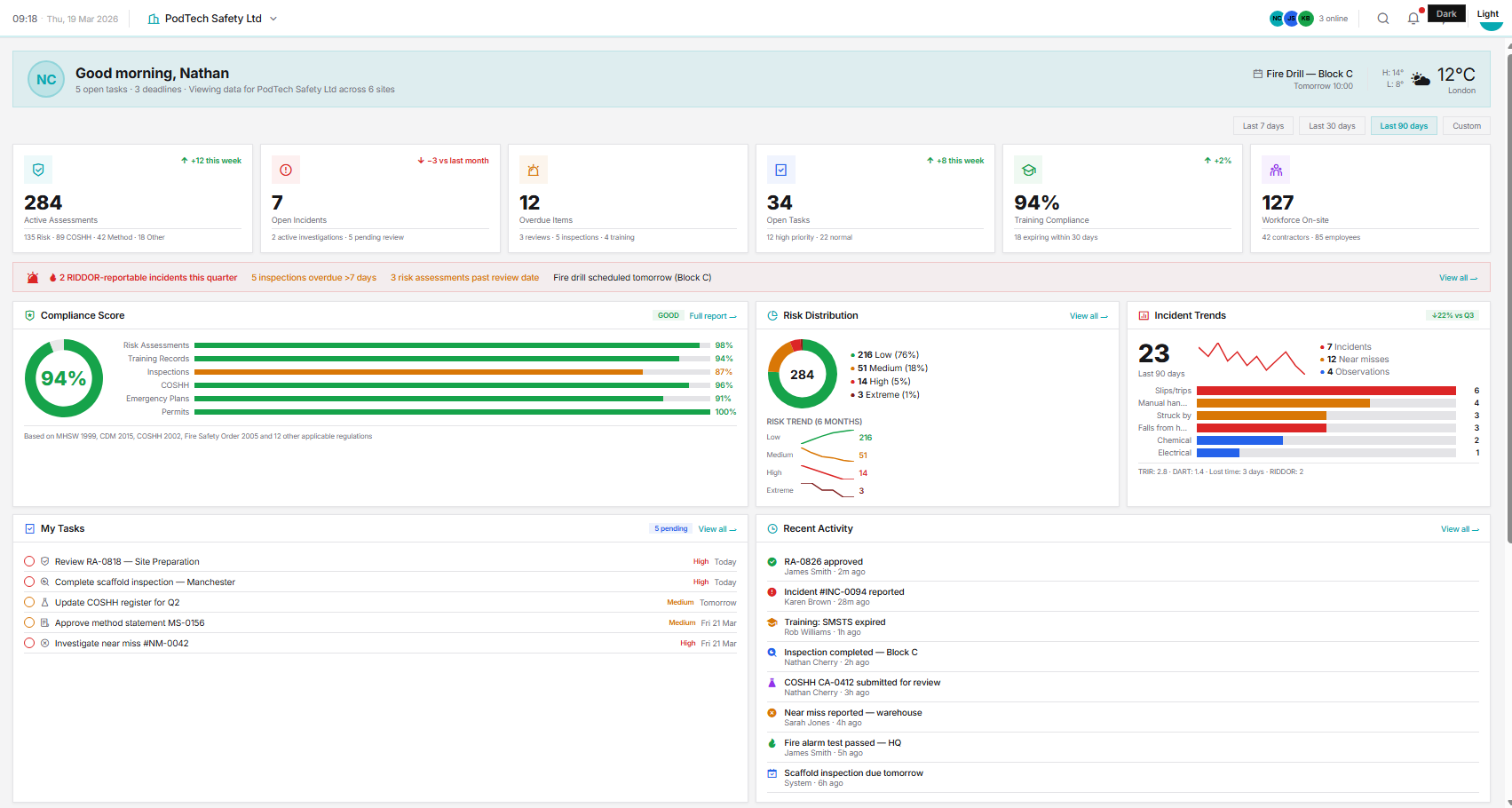Open the notifications bell
Viewport: 1512px width, 808px height.
(x=1413, y=18)
